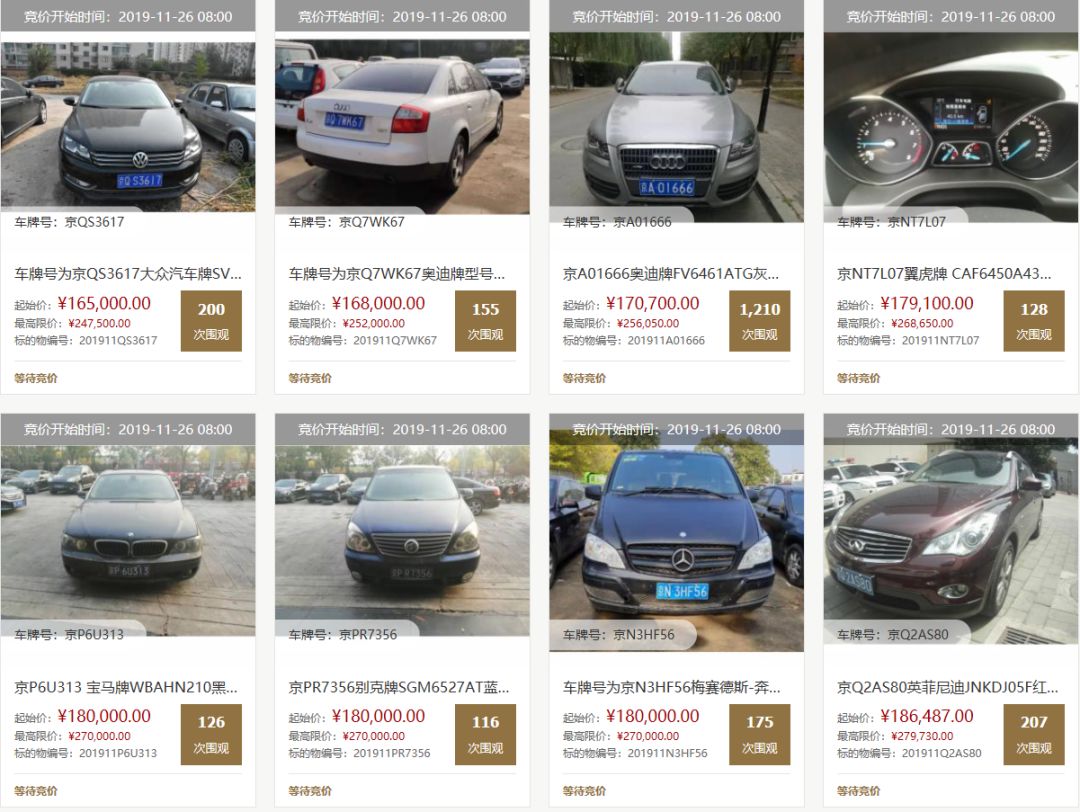The width and height of the screenshot is (1080, 812).
Task: Open the Mercedes van 京N3HF56 photo
Action: click(676, 541)
